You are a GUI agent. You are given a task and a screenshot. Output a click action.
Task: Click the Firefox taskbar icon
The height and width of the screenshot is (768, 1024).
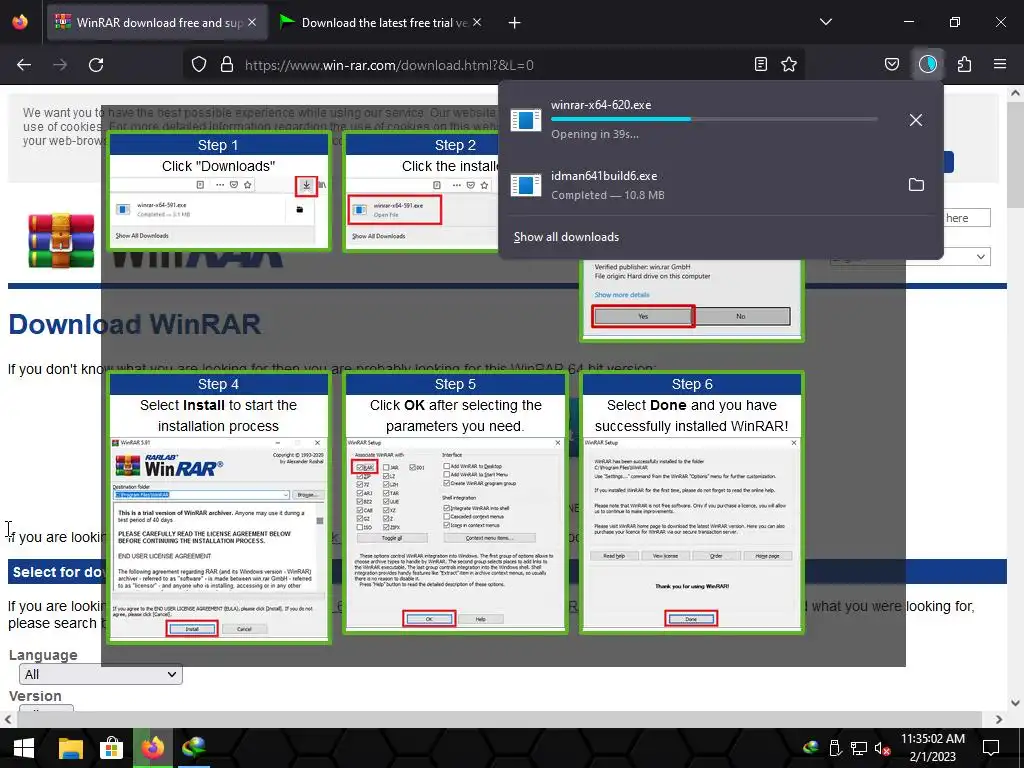click(x=153, y=748)
